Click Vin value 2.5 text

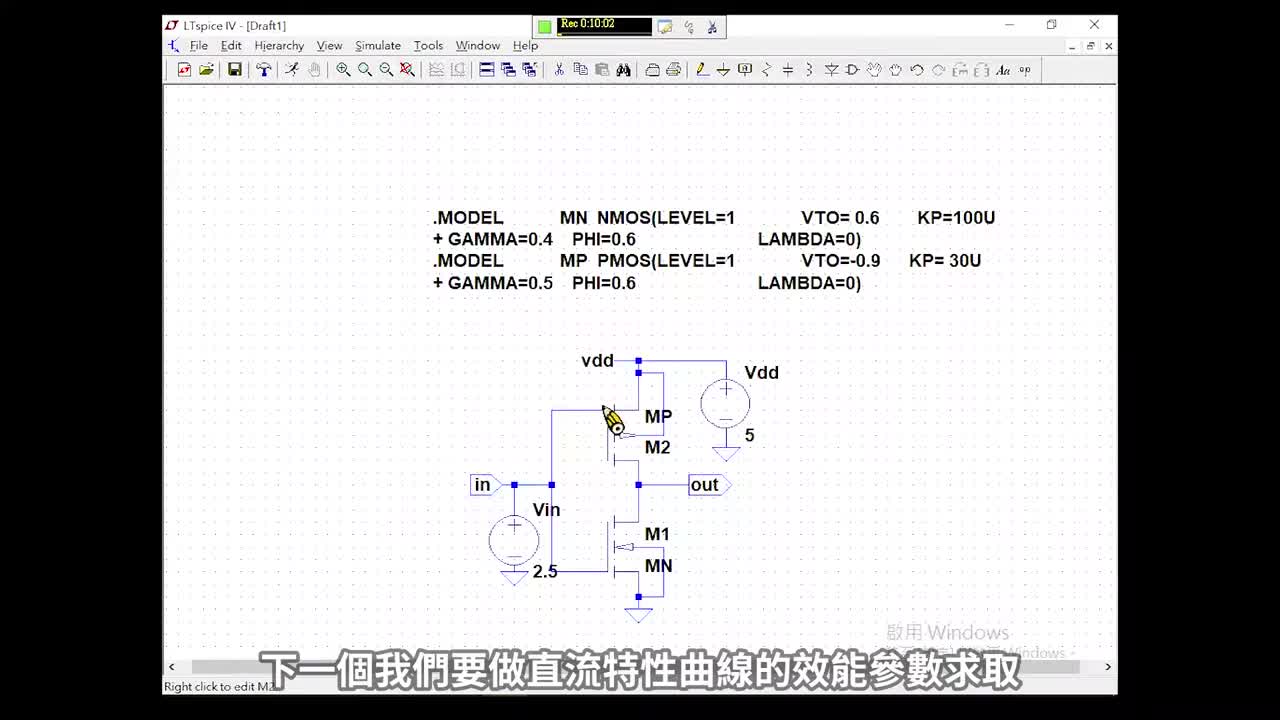pos(545,572)
